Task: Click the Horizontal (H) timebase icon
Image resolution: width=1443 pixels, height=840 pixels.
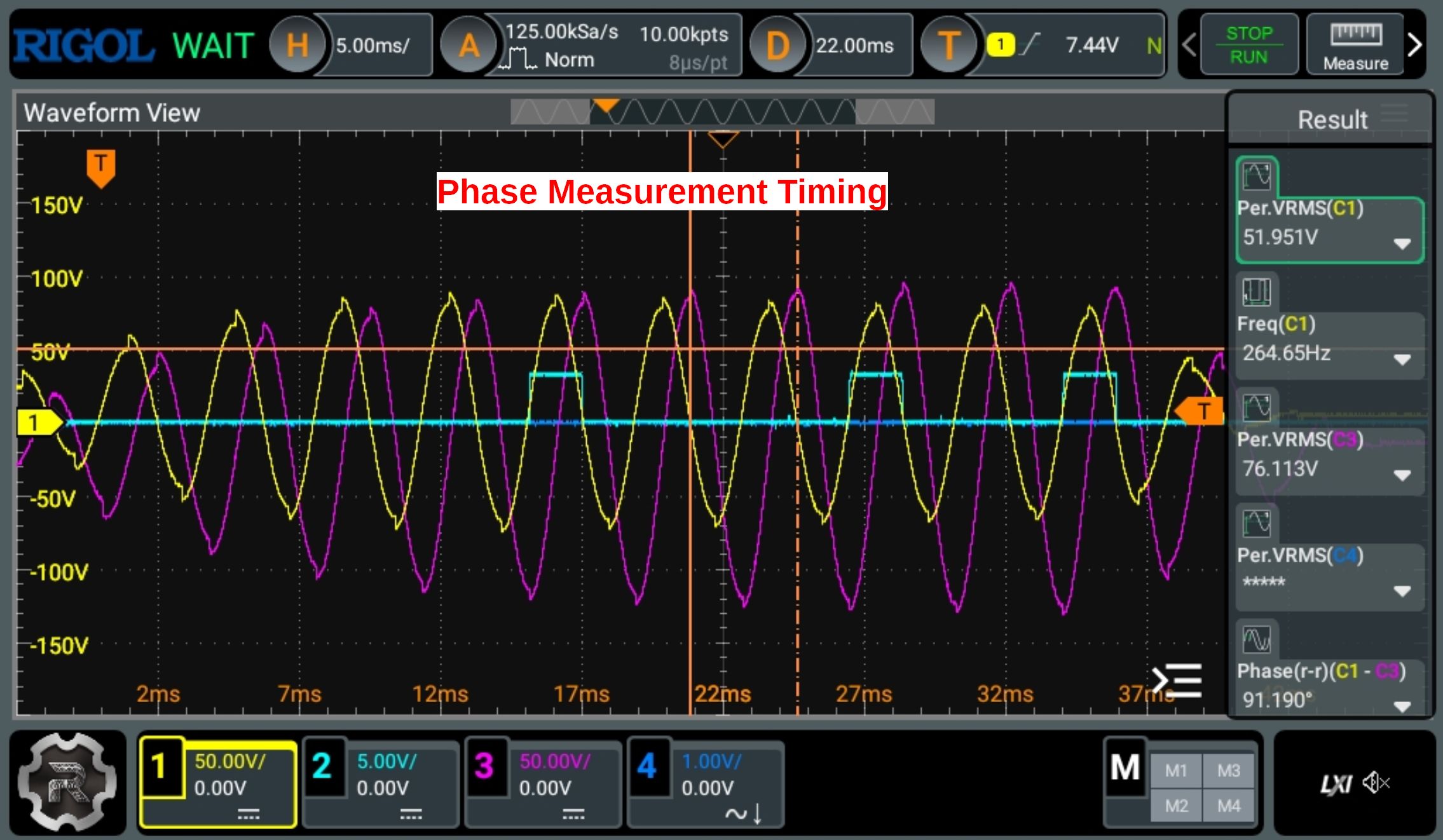Action: coord(297,45)
